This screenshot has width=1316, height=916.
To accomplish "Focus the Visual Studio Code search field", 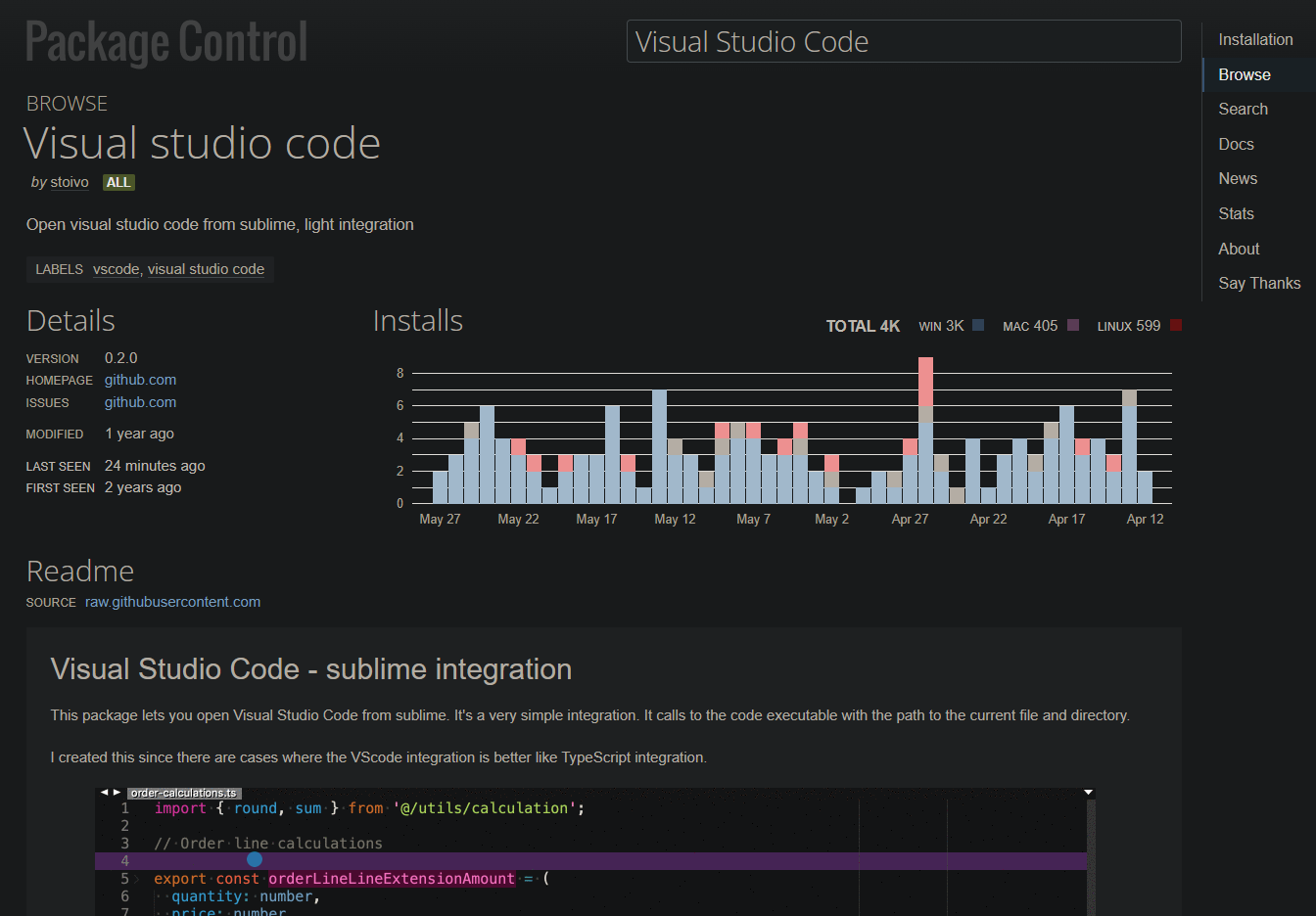I will [x=904, y=41].
